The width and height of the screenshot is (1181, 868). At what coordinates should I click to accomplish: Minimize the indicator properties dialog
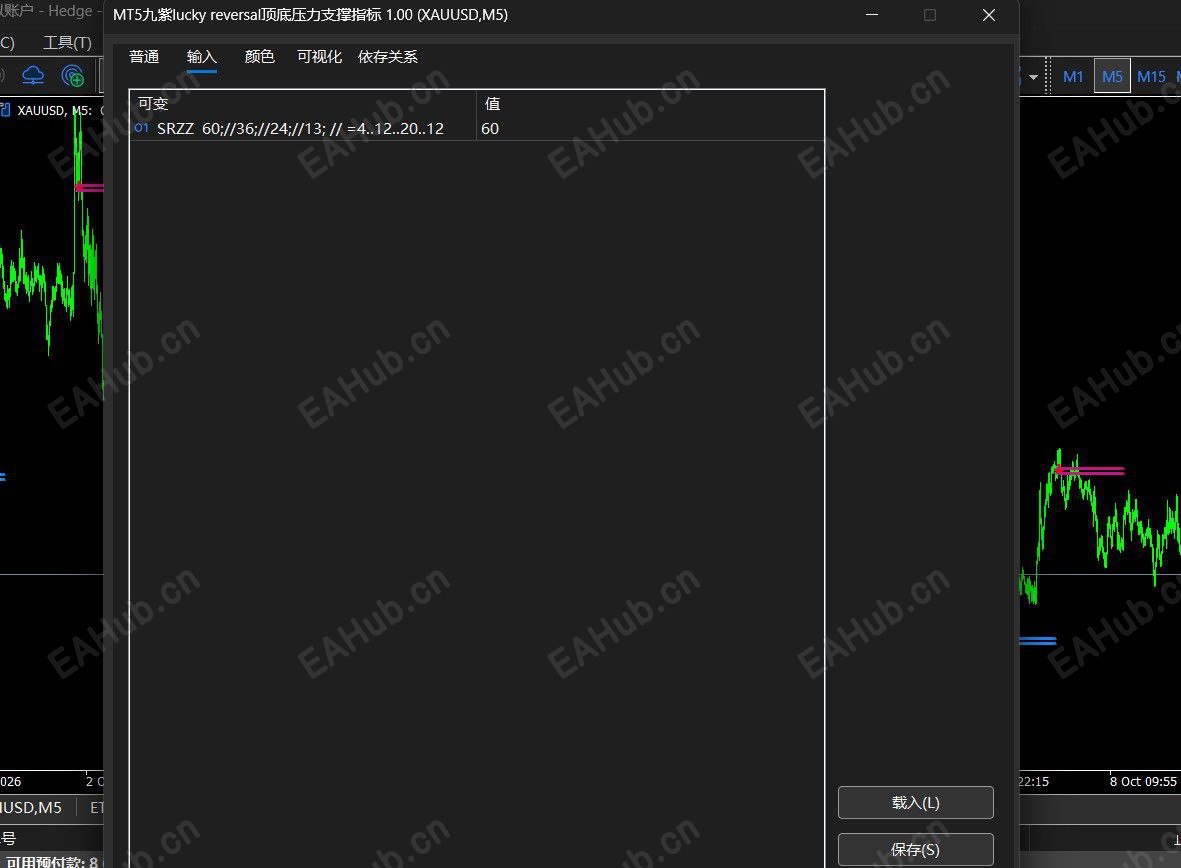pos(872,15)
